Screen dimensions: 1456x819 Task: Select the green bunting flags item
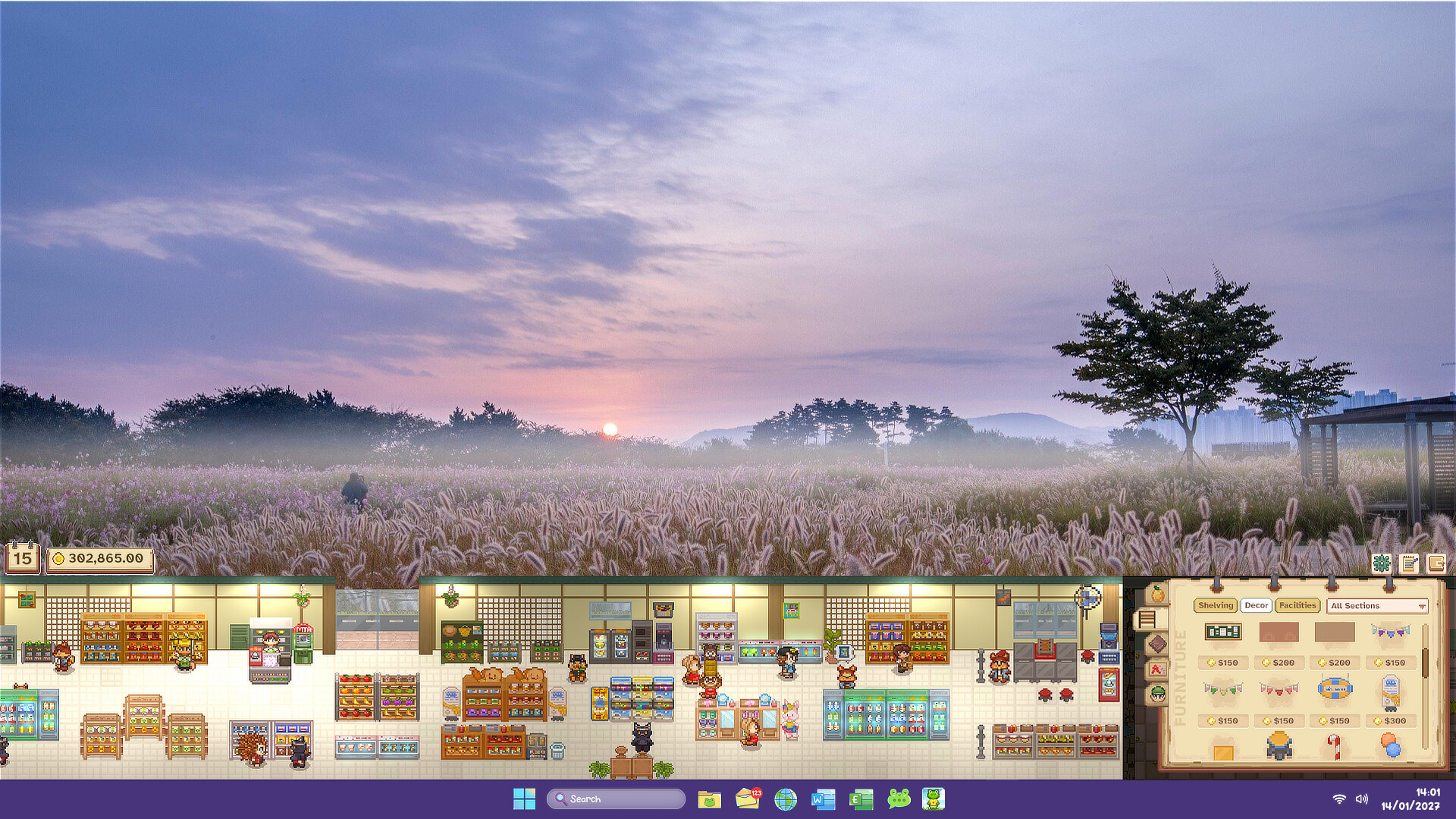pyautogui.click(x=1222, y=689)
